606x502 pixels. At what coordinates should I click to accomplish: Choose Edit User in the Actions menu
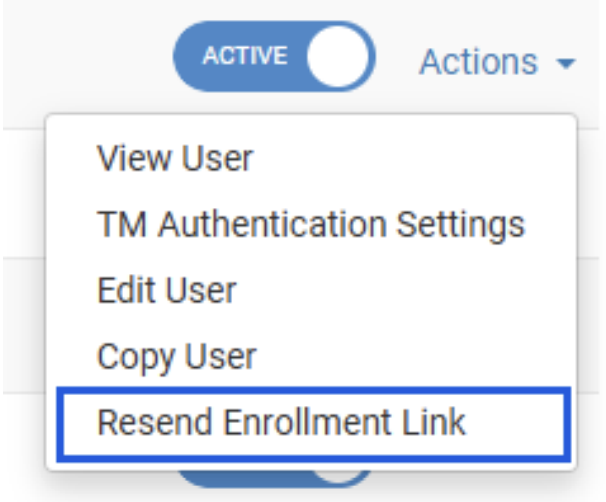167,290
